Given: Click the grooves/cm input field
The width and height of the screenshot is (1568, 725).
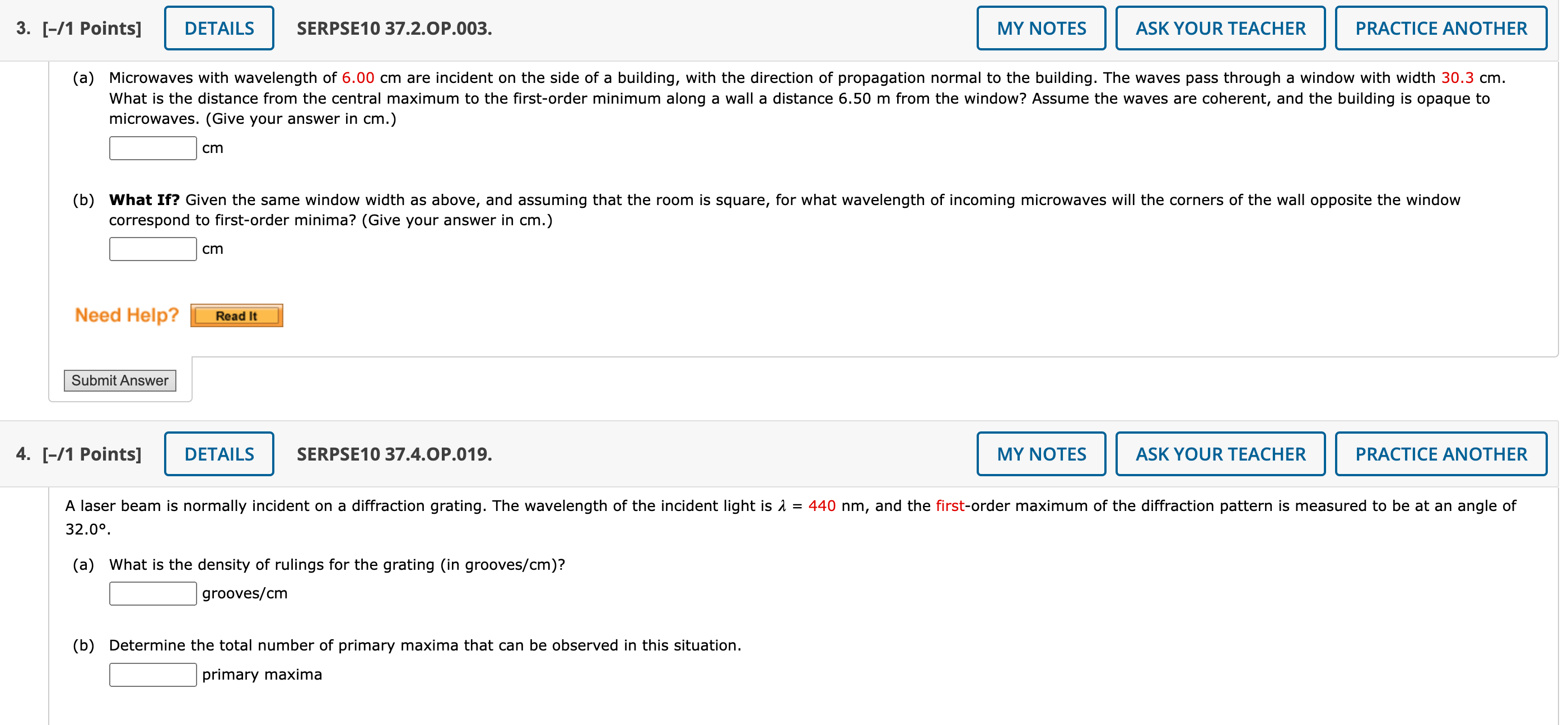Looking at the screenshot, I should 152,593.
